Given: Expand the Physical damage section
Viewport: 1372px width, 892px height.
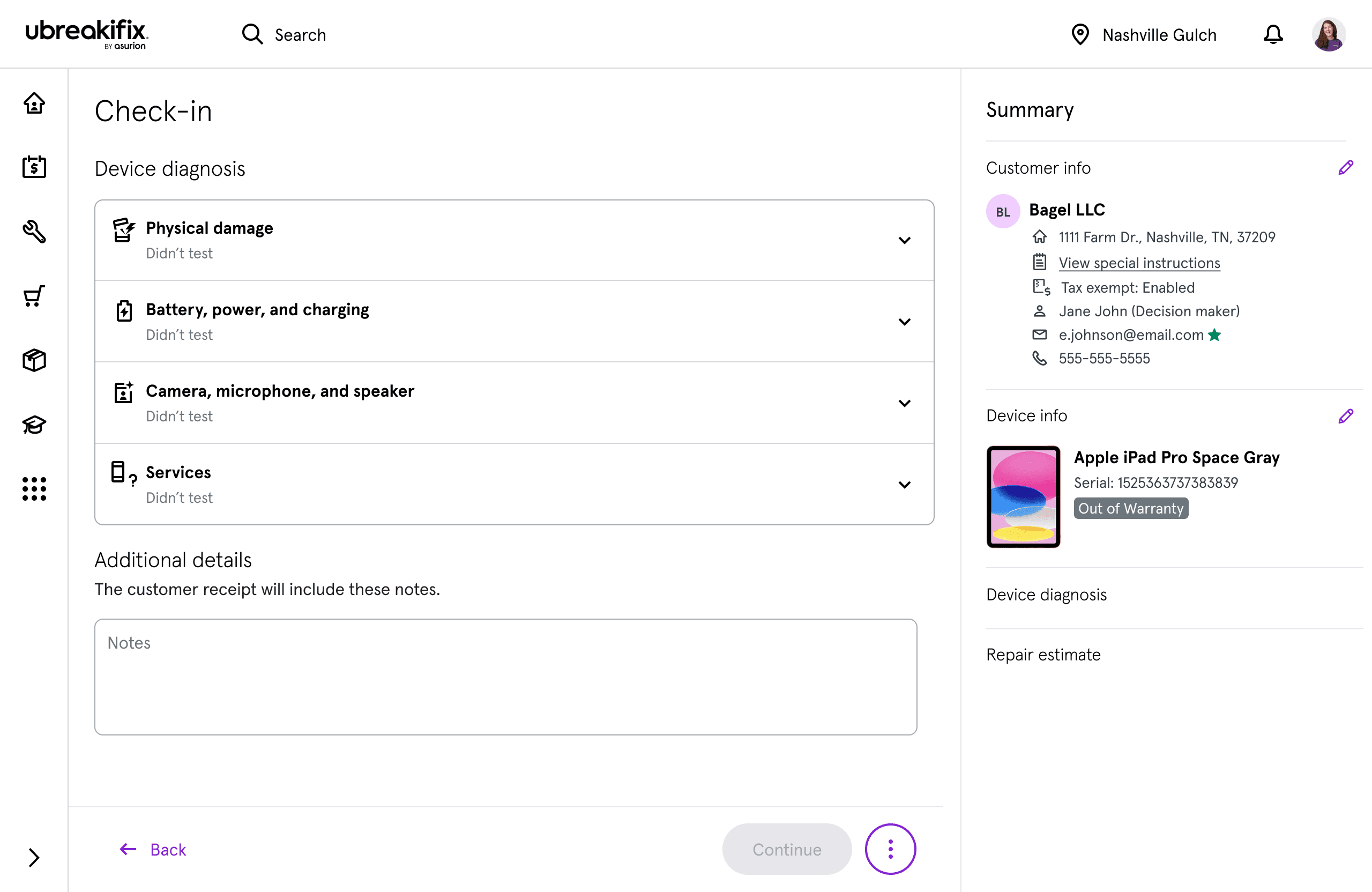Looking at the screenshot, I should (905, 241).
